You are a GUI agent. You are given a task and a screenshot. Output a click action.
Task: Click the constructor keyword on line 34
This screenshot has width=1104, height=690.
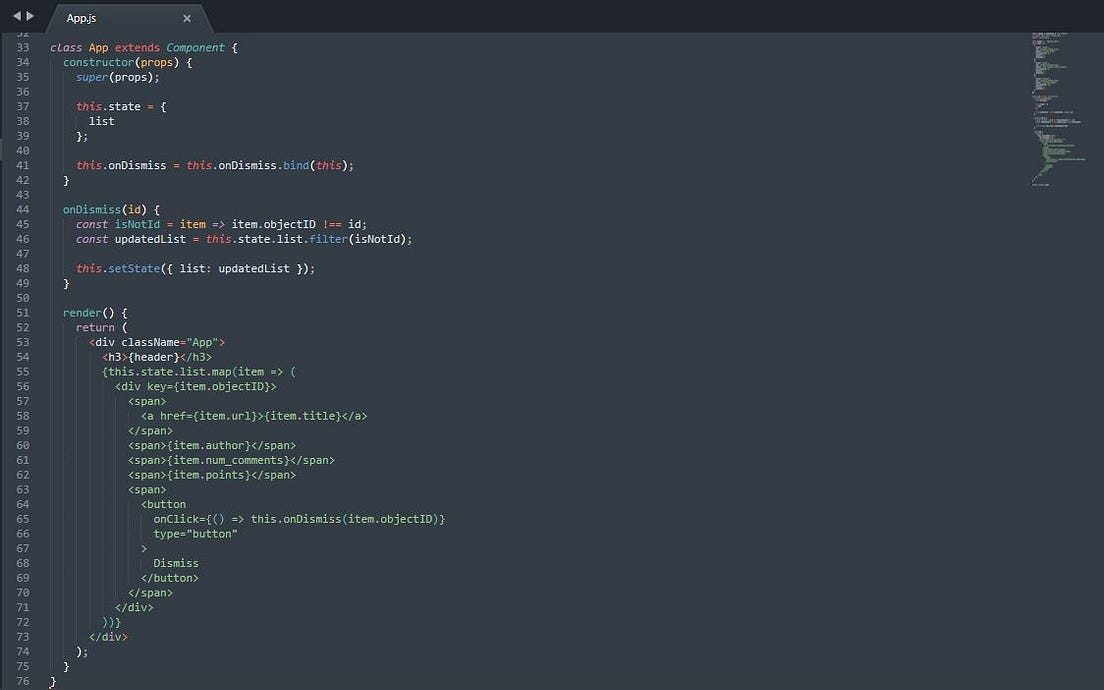pos(98,61)
